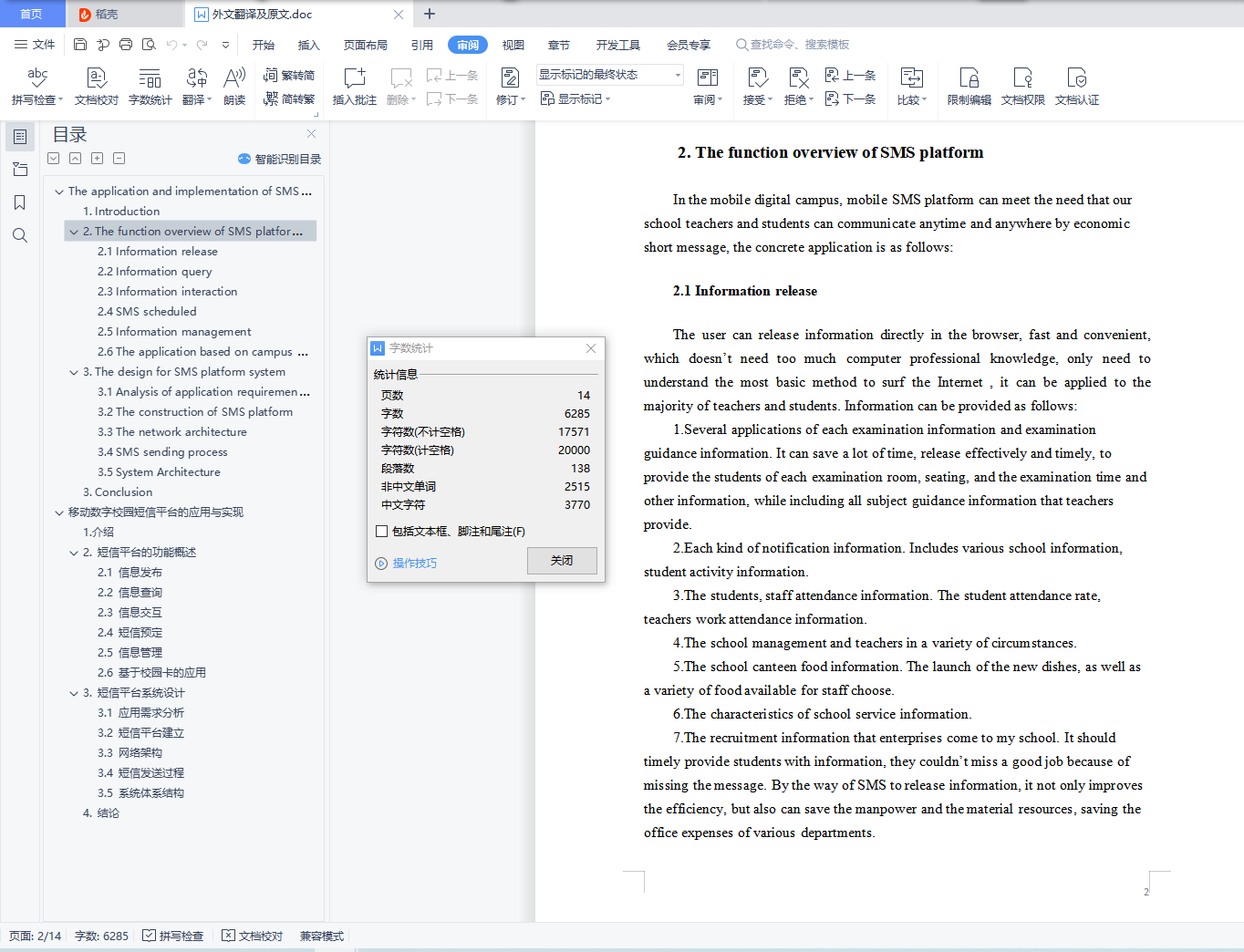Select '1. Introduction' in the outline

[x=121, y=212]
